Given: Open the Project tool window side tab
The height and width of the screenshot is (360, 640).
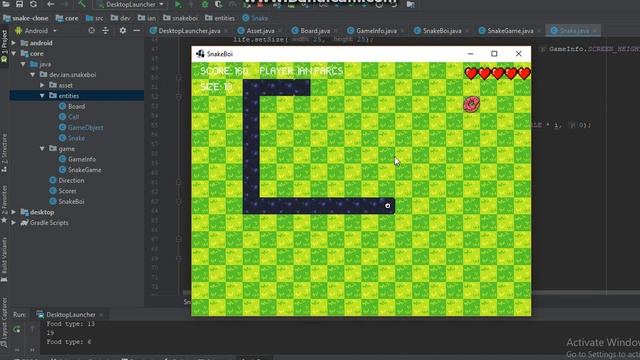Looking at the screenshot, I should pos(4,46).
